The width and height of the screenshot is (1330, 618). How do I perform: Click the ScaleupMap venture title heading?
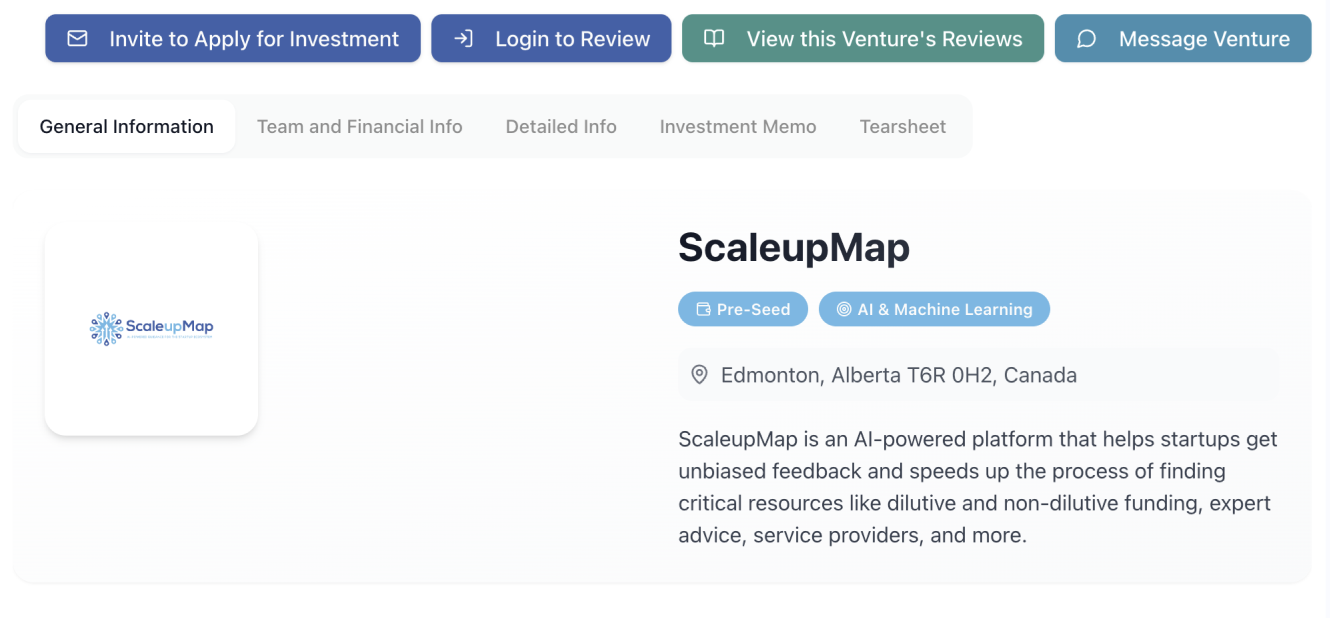tap(793, 247)
